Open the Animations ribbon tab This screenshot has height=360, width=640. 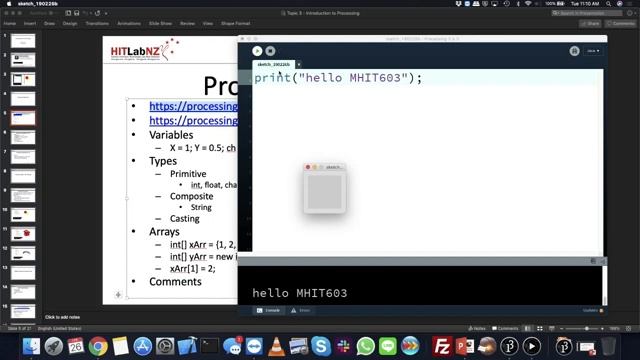point(129,24)
